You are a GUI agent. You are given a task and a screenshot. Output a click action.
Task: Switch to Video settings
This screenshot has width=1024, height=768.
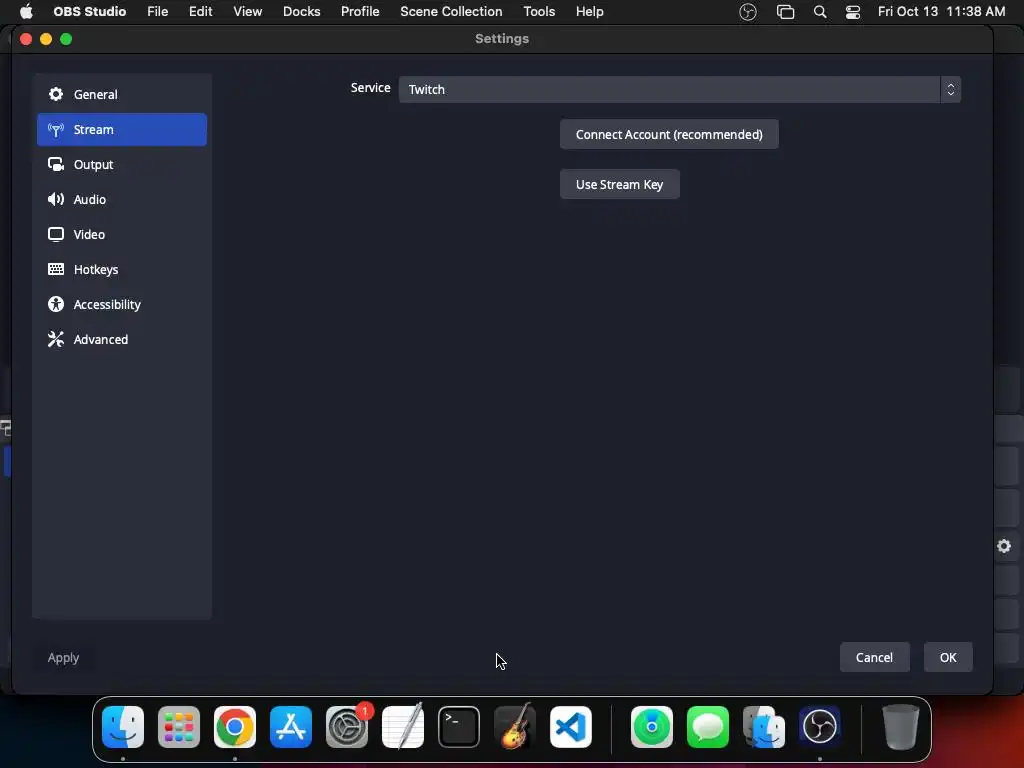pyautogui.click(x=121, y=234)
